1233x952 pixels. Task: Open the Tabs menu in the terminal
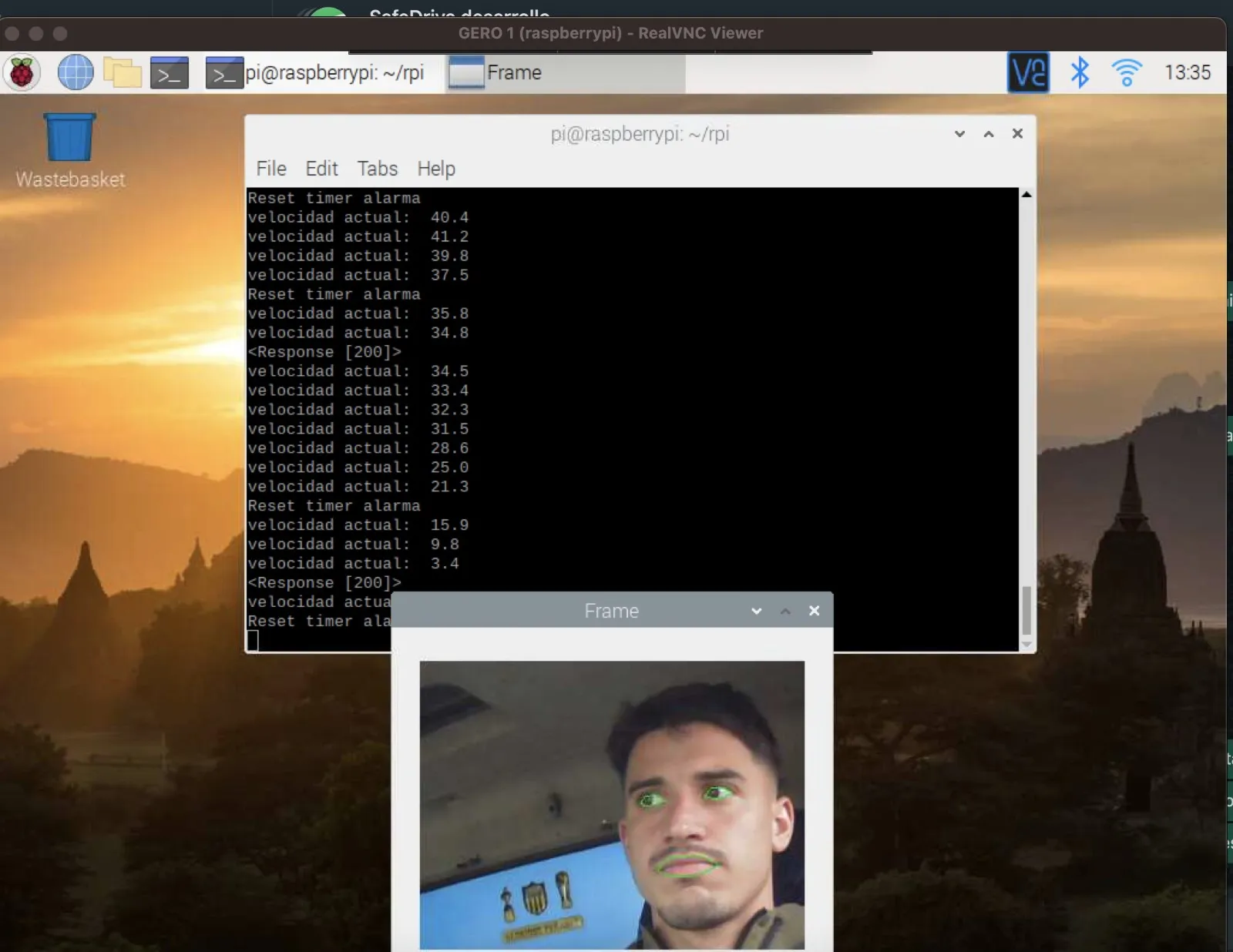pos(378,169)
